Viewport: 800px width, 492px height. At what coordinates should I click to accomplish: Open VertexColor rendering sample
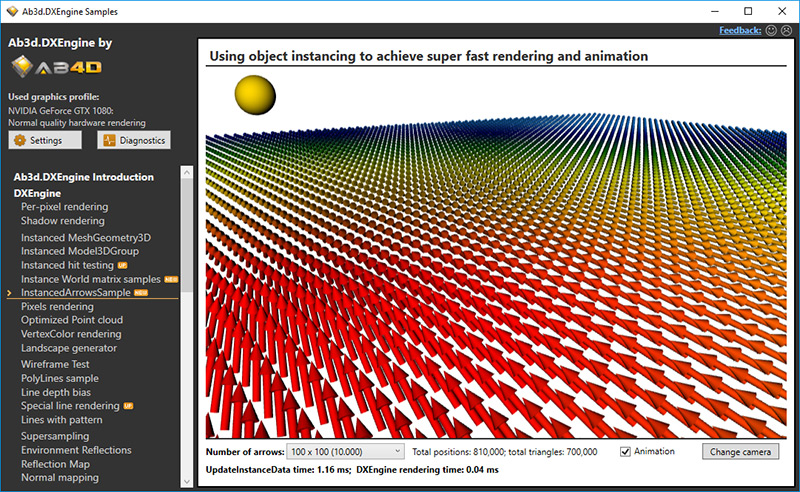[71, 334]
